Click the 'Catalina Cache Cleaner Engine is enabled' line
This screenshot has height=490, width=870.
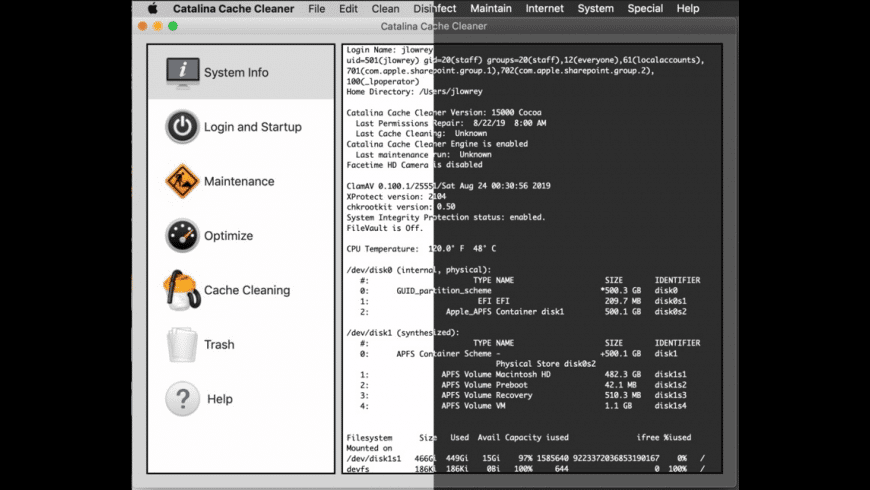point(437,144)
